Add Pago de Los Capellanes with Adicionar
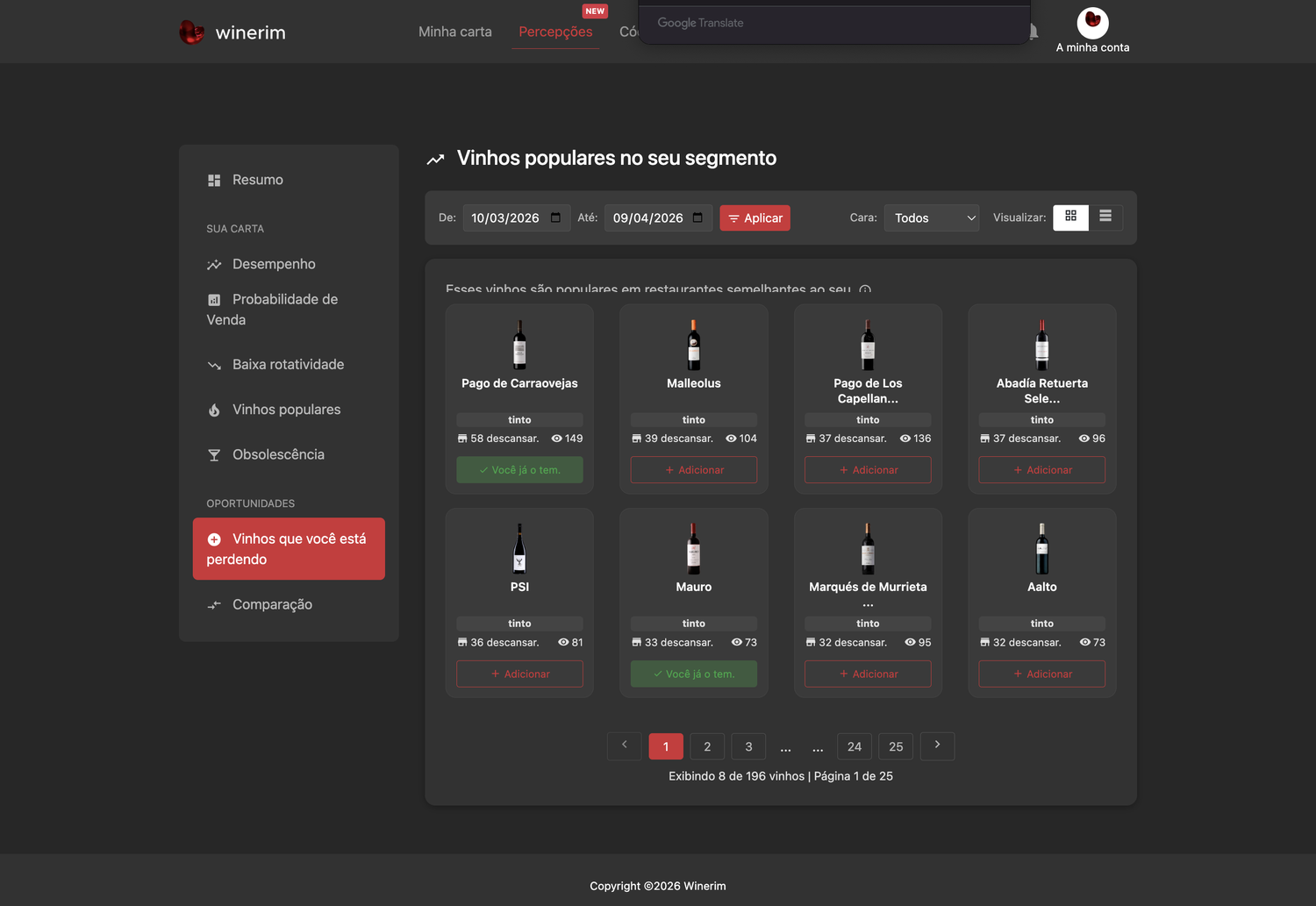 (868, 470)
